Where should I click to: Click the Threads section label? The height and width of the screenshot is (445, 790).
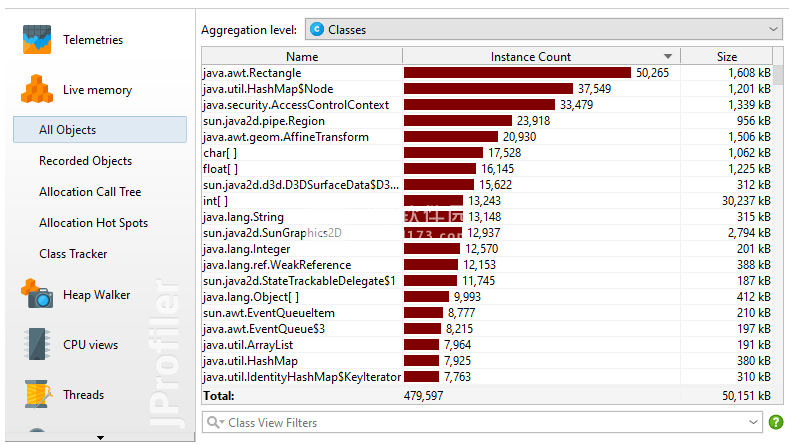(x=84, y=395)
